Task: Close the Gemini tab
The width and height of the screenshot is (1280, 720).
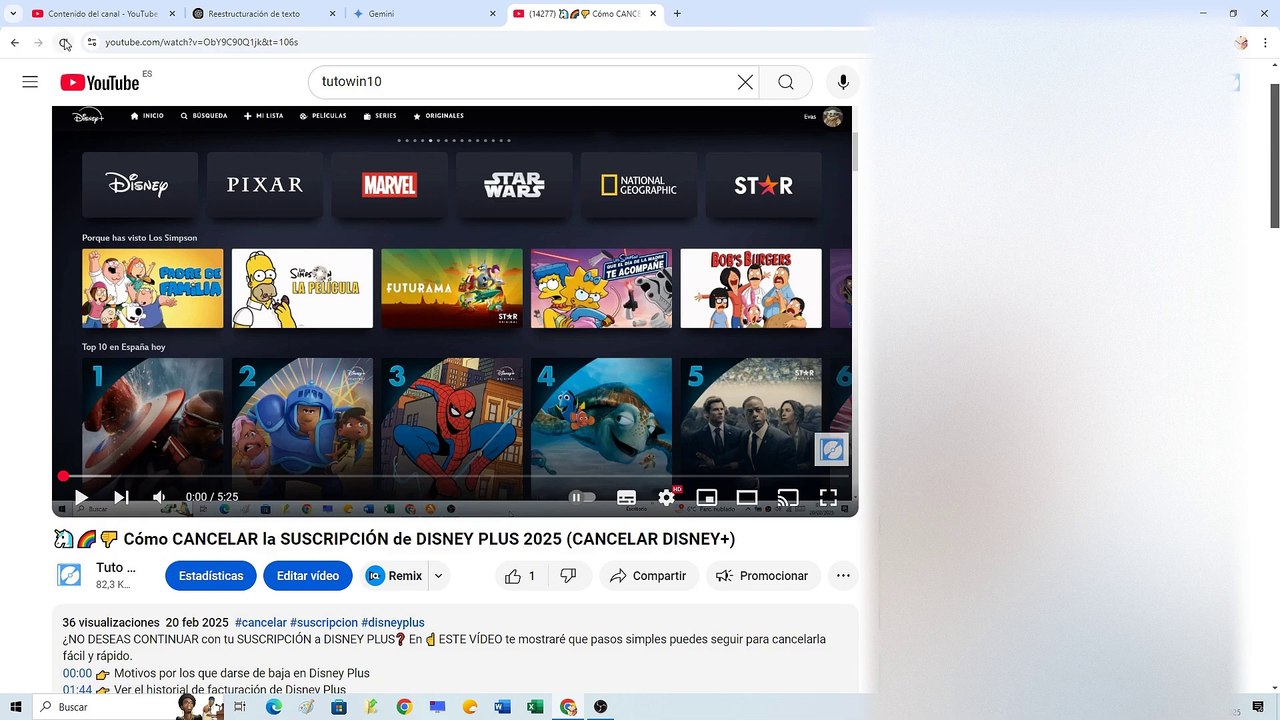Action: pos(492,14)
